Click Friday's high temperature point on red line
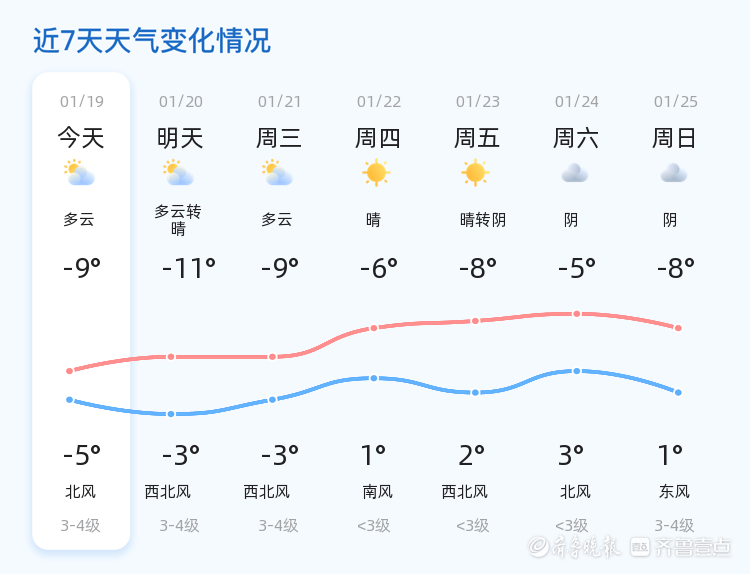Screen dimensions: 750x574 (x=476, y=321)
